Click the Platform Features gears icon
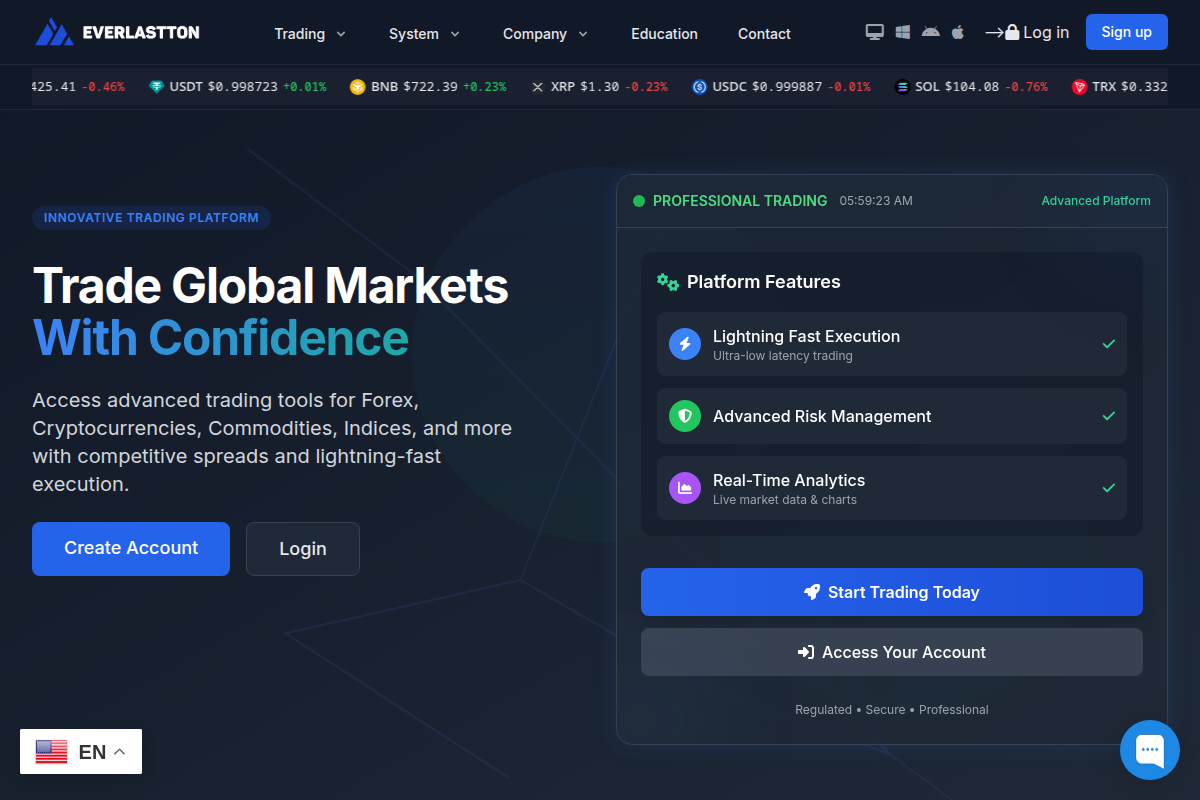This screenshot has height=800, width=1200. [667, 282]
